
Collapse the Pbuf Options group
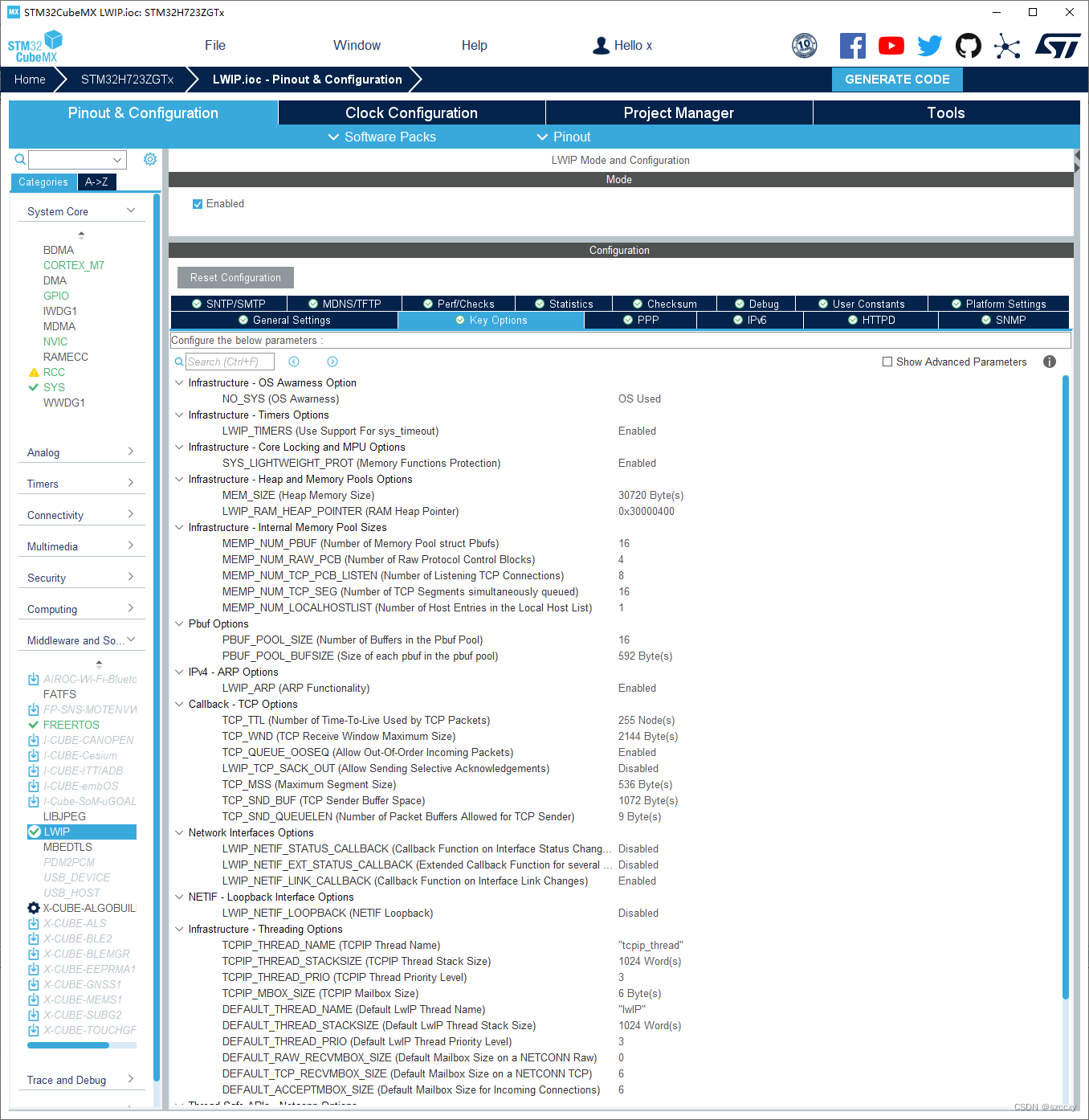pyautogui.click(x=179, y=623)
